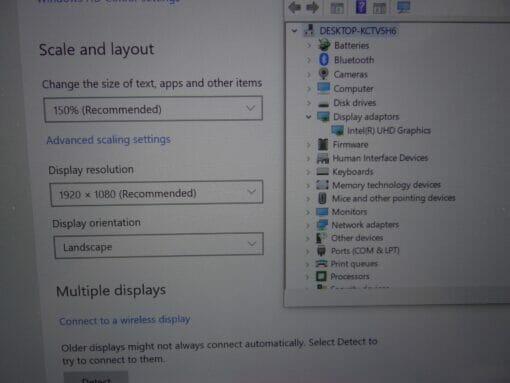Expand the Bluetooth node

coord(309,60)
